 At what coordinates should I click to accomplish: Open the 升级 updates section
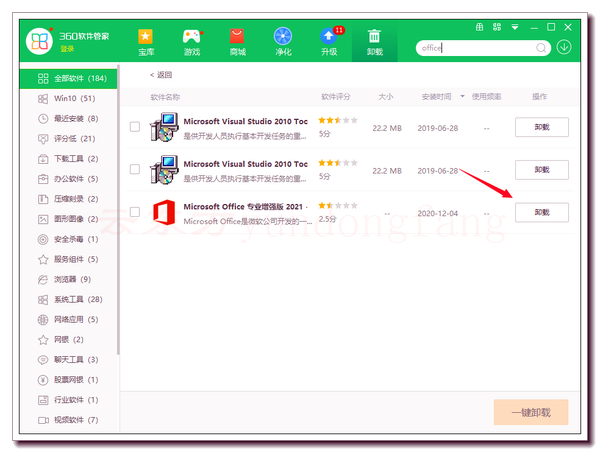point(330,42)
